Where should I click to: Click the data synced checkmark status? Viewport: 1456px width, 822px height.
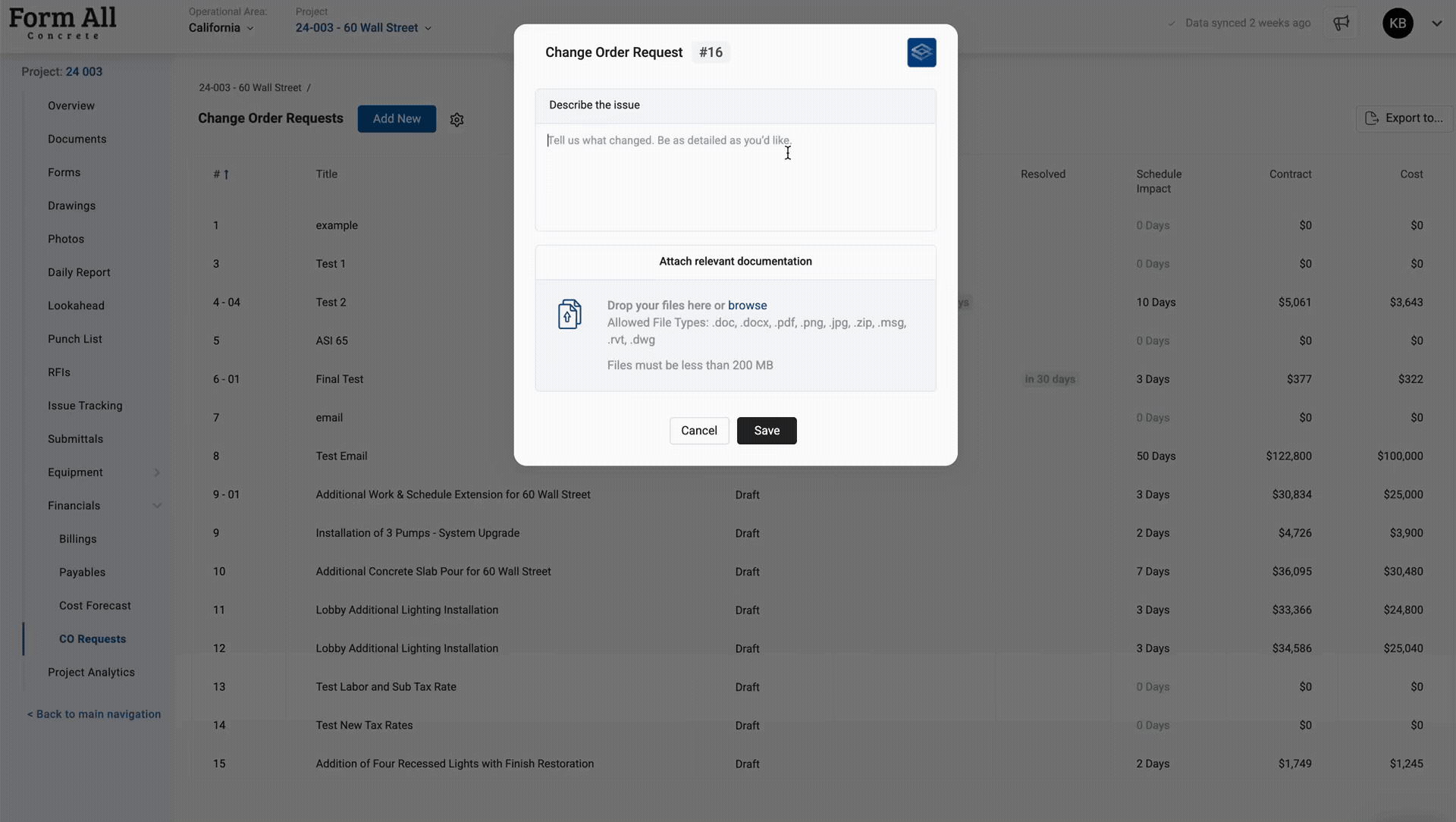tap(1172, 24)
